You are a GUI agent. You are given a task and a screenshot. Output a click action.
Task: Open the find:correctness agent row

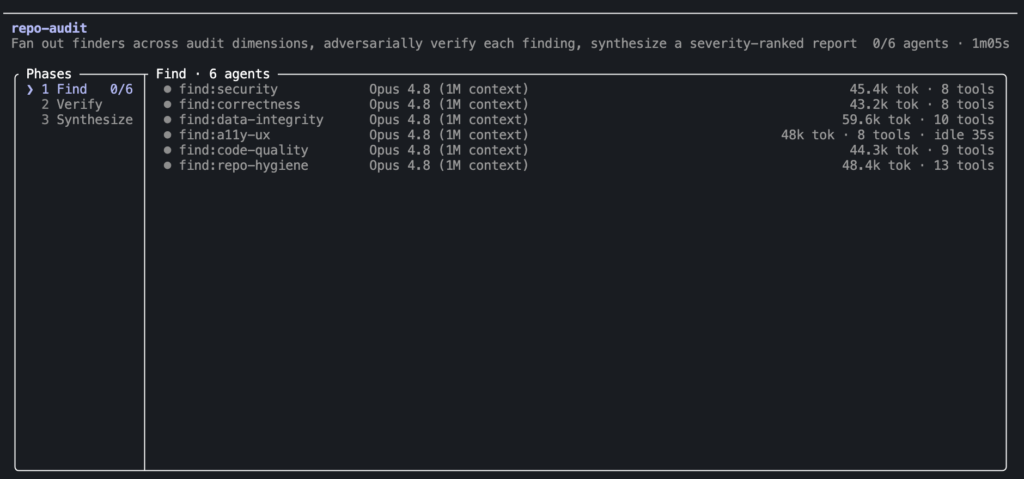point(579,105)
